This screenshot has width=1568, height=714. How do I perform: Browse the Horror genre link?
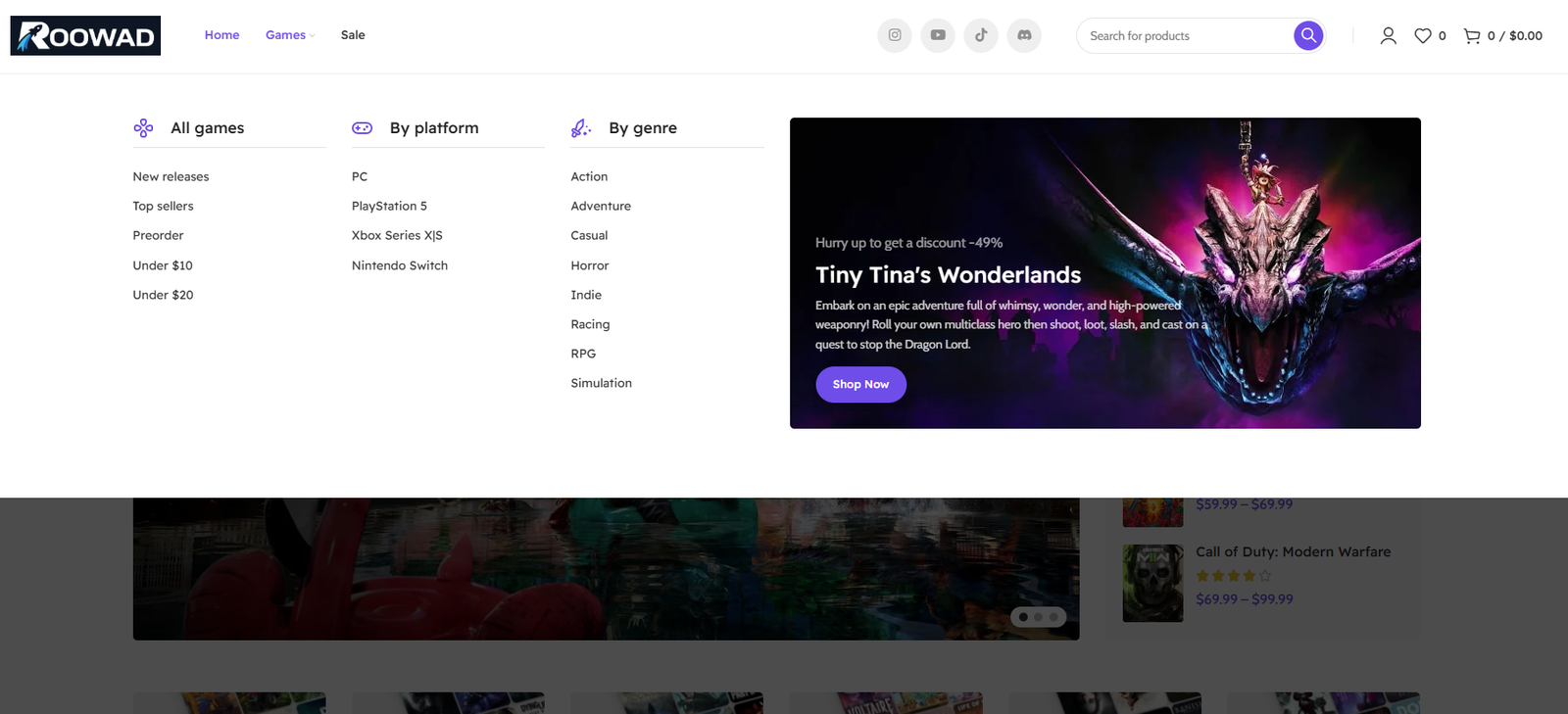point(589,265)
